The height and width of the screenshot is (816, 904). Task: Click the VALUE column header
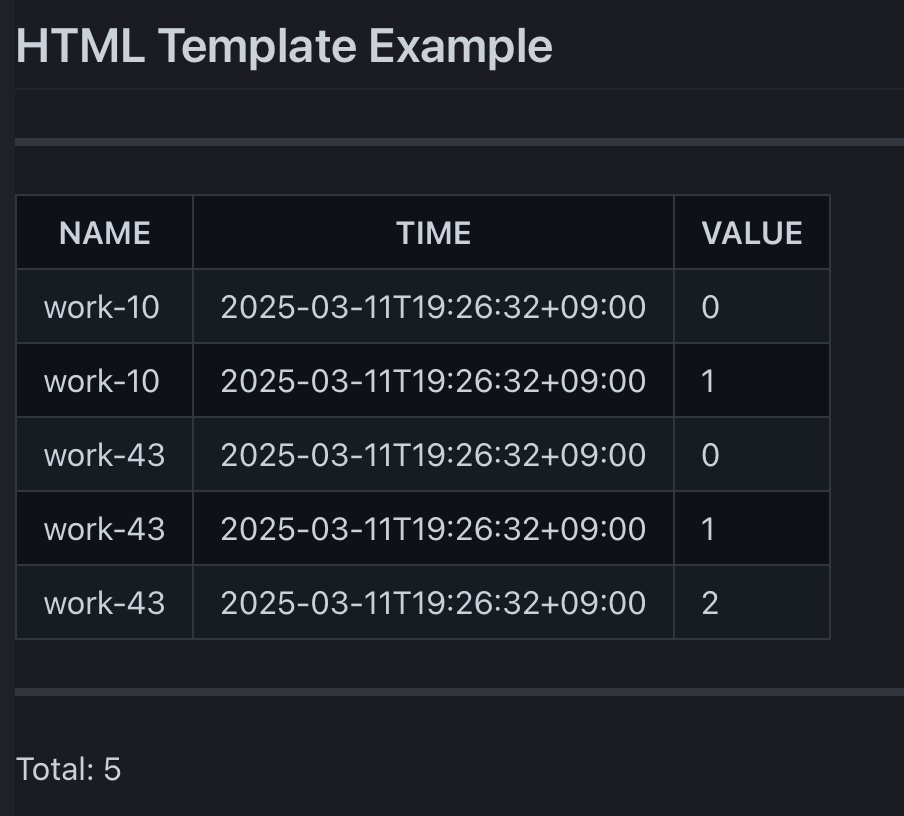(752, 233)
